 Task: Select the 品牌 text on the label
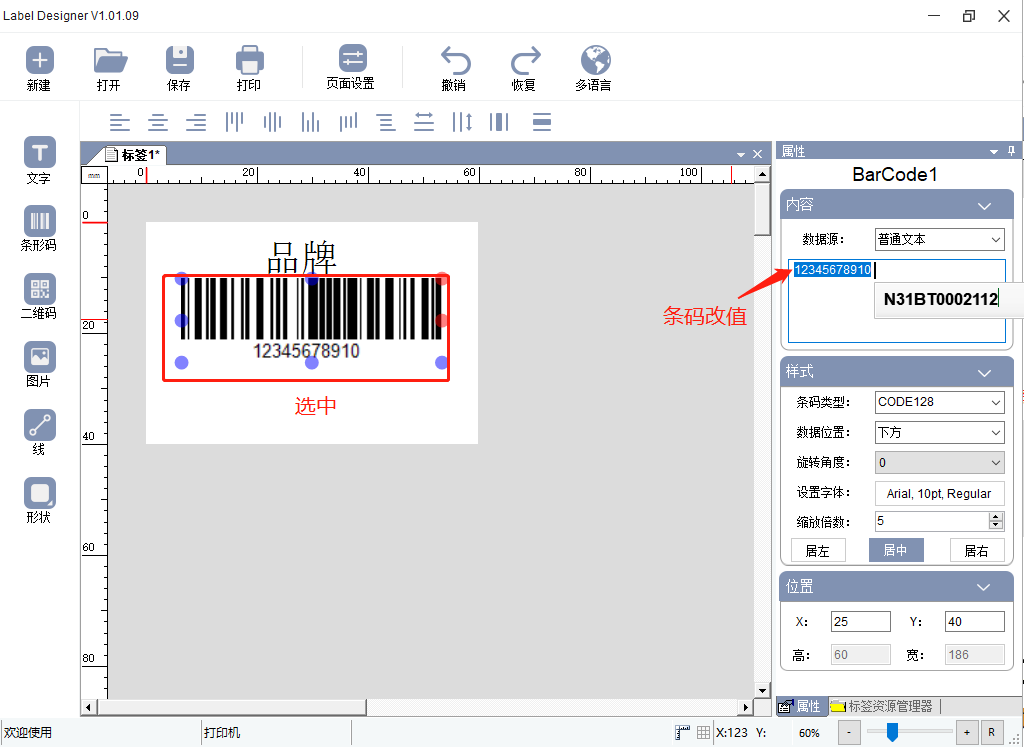coord(302,258)
